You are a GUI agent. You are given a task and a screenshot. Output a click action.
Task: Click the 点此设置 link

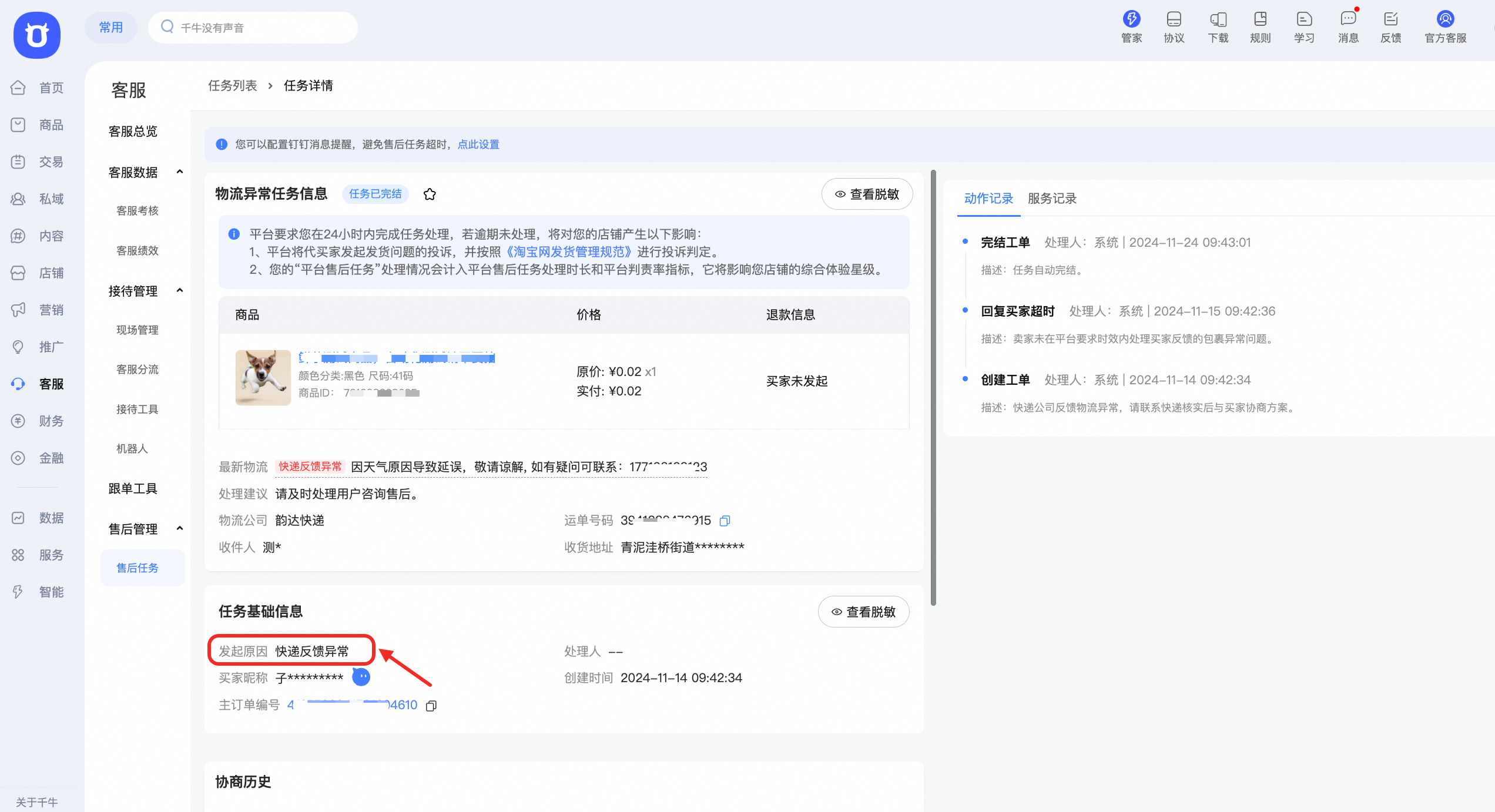(x=478, y=144)
